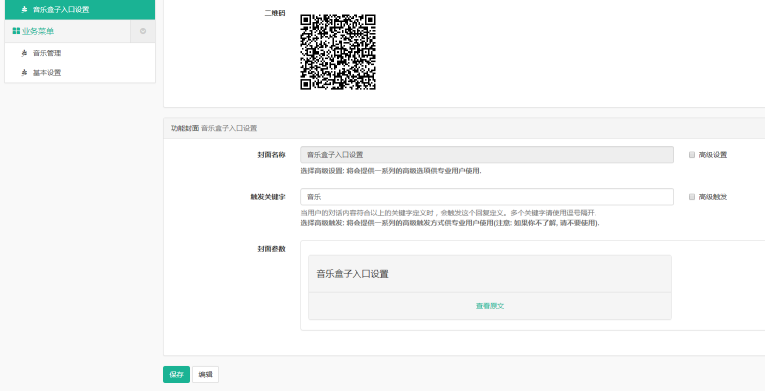The image size is (765, 391).
Task: Click the hint text starting 选择高级触发
Action: (450, 223)
